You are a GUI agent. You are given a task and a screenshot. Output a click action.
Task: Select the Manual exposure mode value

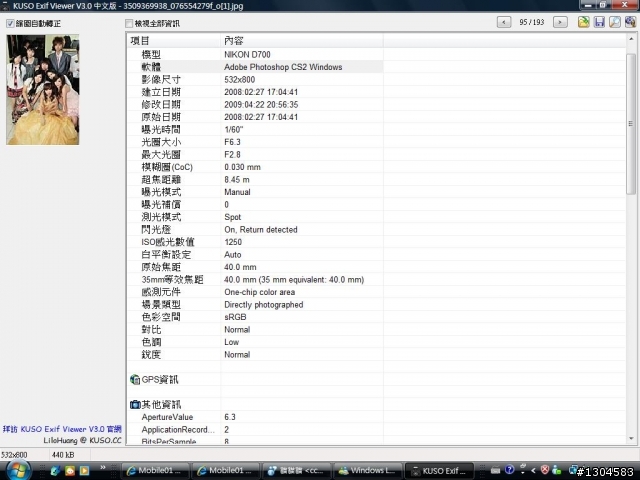[x=237, y=192]
